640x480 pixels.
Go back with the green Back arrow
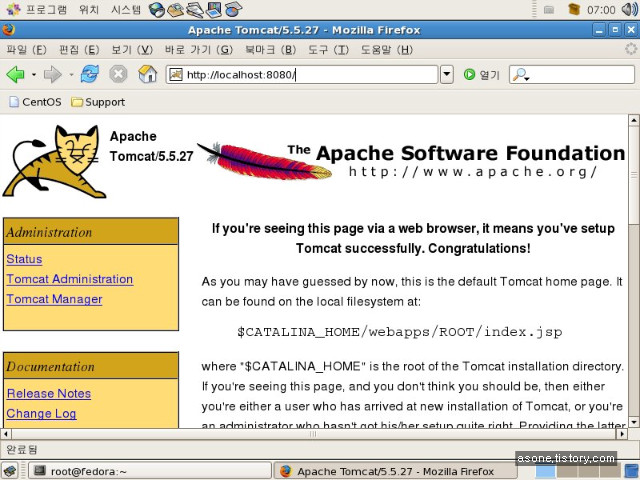pos(16,75)
